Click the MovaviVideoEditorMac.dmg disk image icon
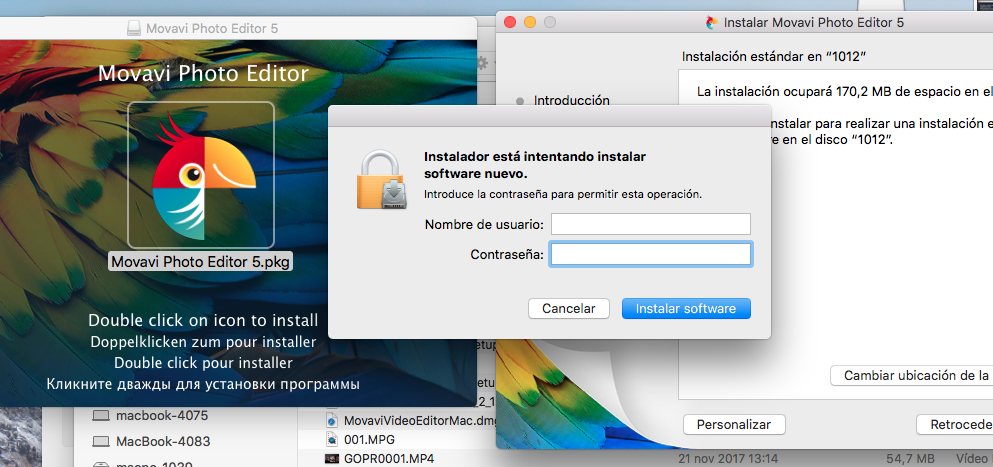This screenshot has width=993, height=467. (332, 421)
